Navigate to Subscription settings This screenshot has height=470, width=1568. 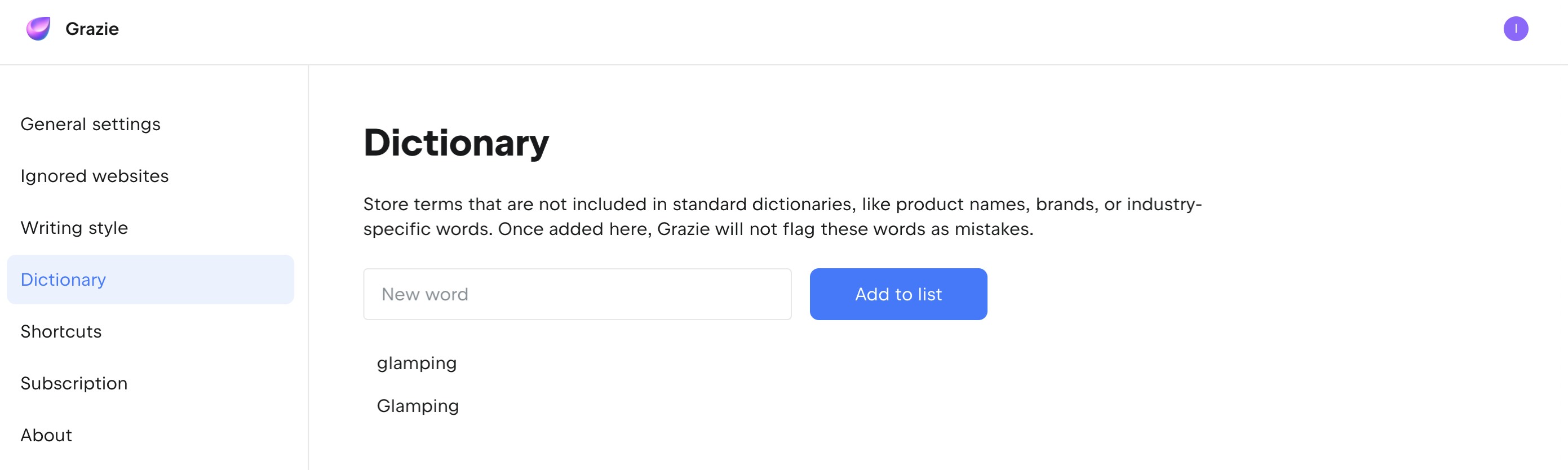pos(74,383)
